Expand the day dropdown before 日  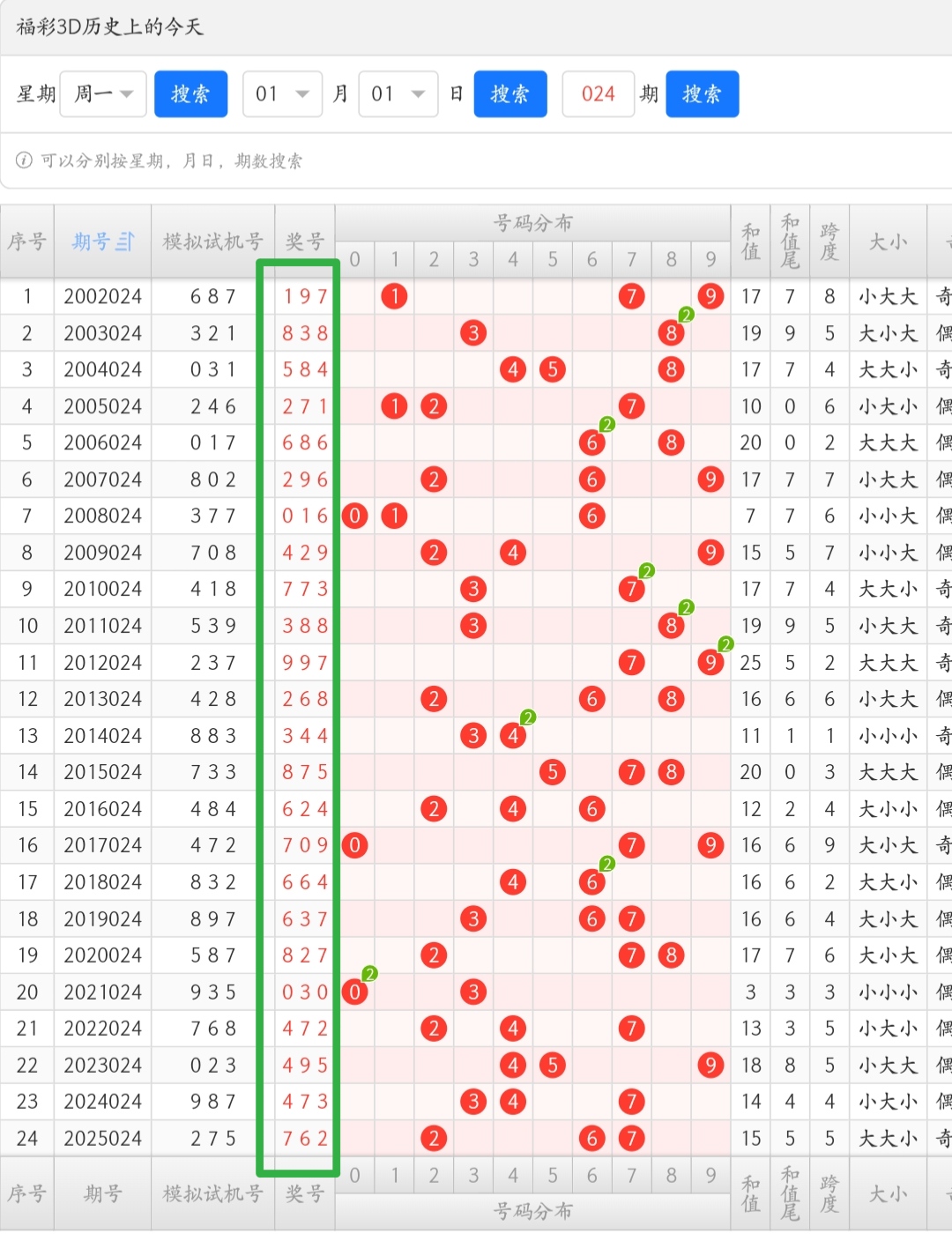pos(398,94)
